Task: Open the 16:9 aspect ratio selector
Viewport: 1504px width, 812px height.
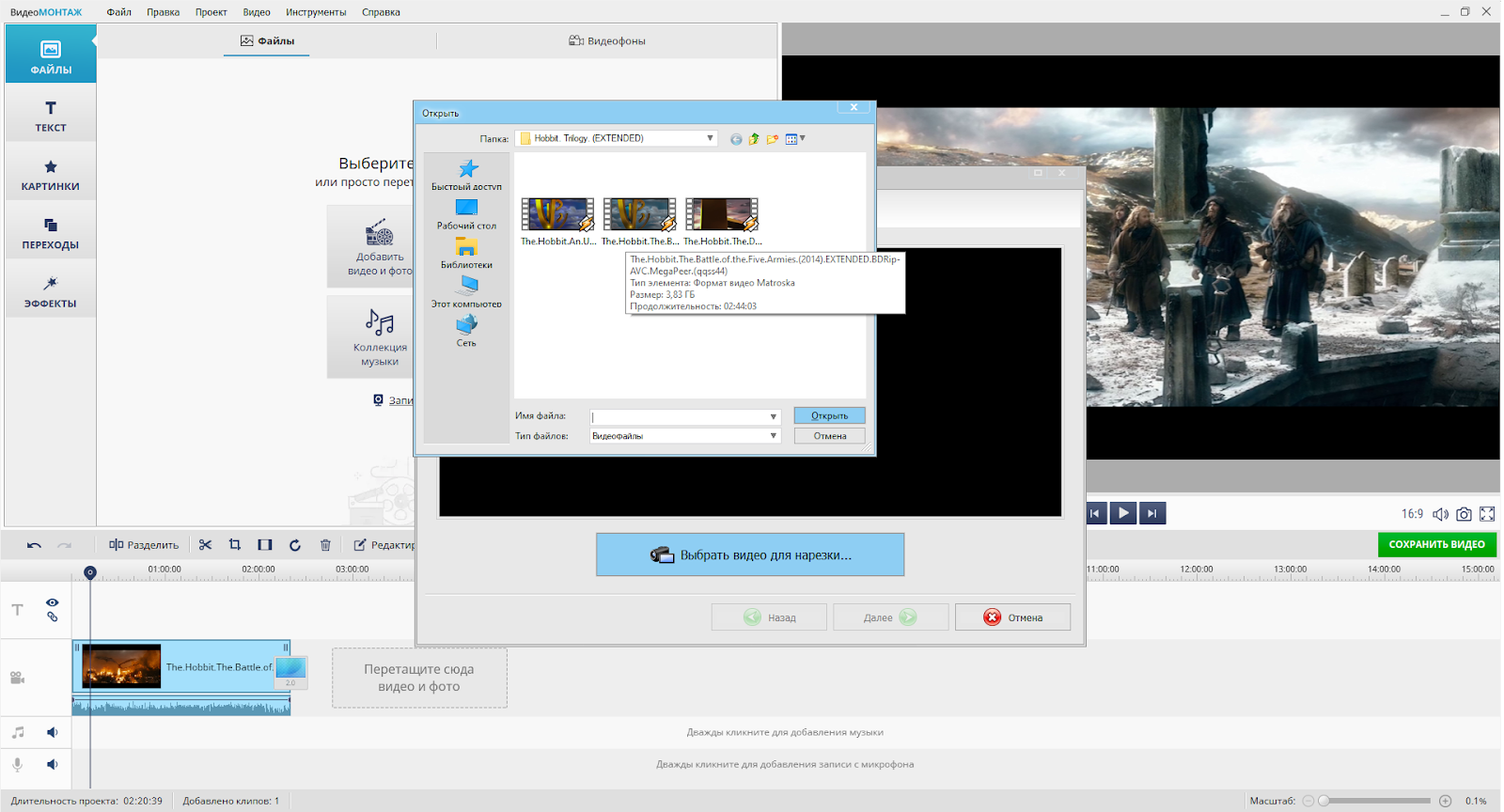Action: 1412,514
